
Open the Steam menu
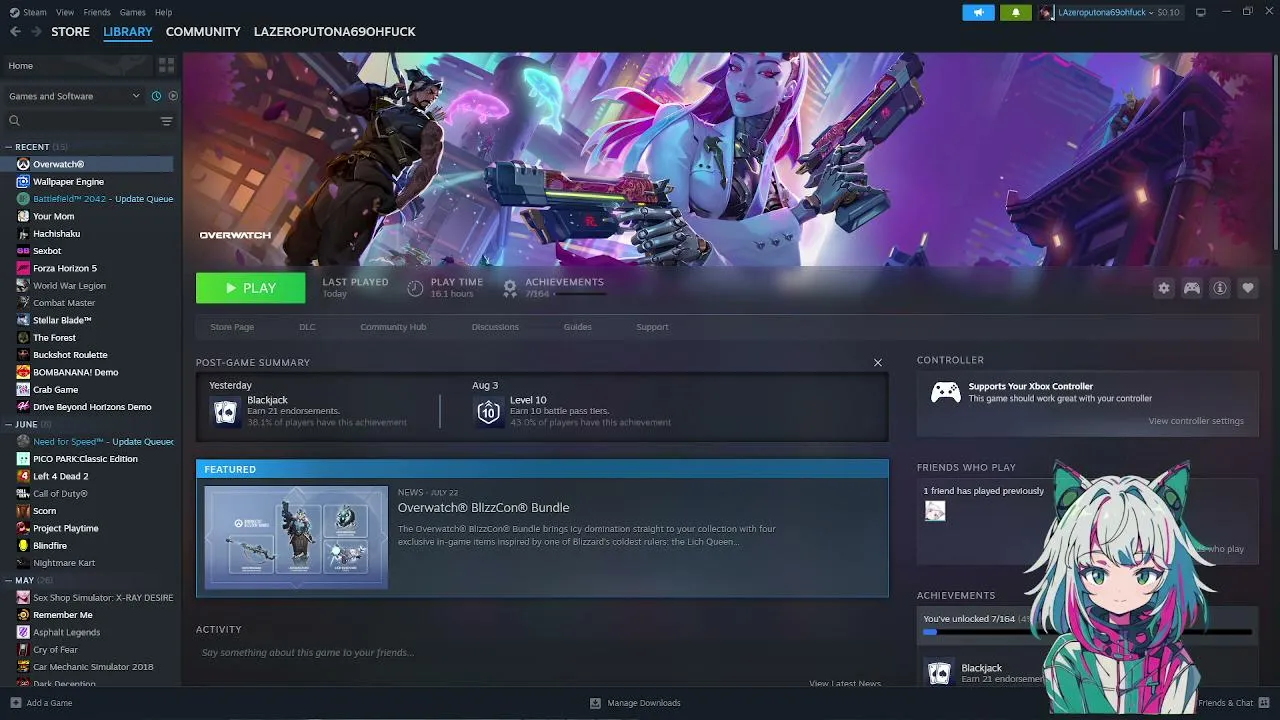(x=34, y=12)
